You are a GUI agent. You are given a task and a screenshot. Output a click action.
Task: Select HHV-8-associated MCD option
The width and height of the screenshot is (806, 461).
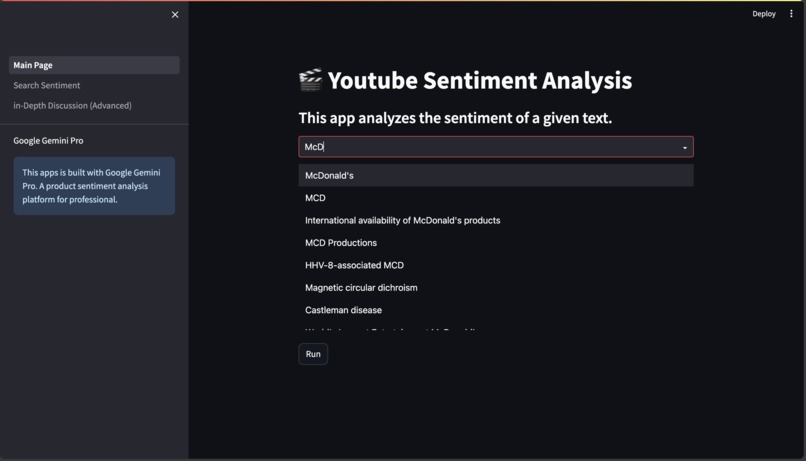click(x=496, y=265)
